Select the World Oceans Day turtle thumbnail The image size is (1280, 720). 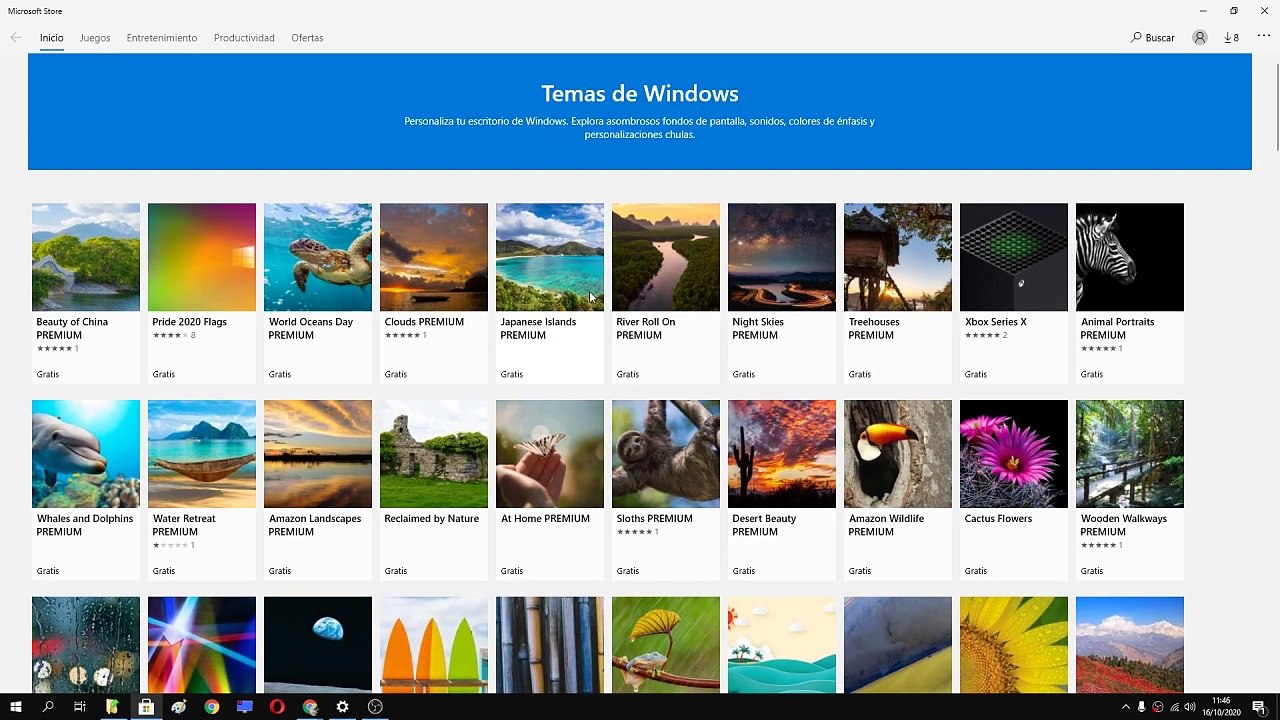[318, 257]
